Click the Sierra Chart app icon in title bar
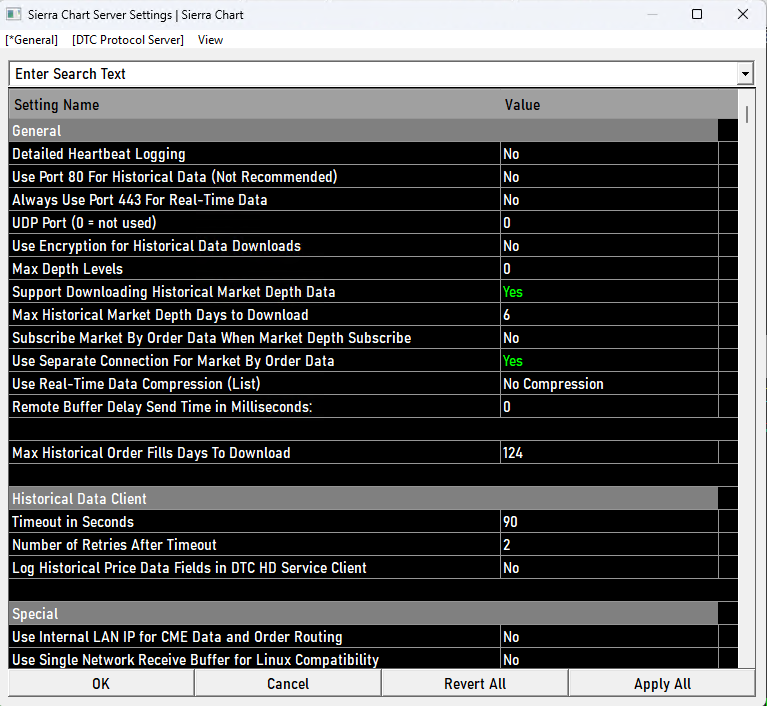This screenshot has width=767, height=706. [x=13, y=14]
